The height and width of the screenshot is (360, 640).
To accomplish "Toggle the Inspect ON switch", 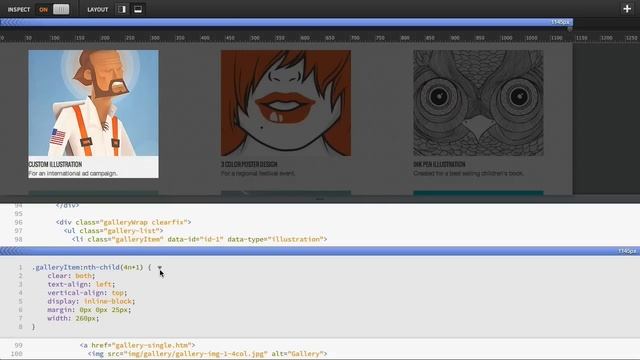I will 53,9.
